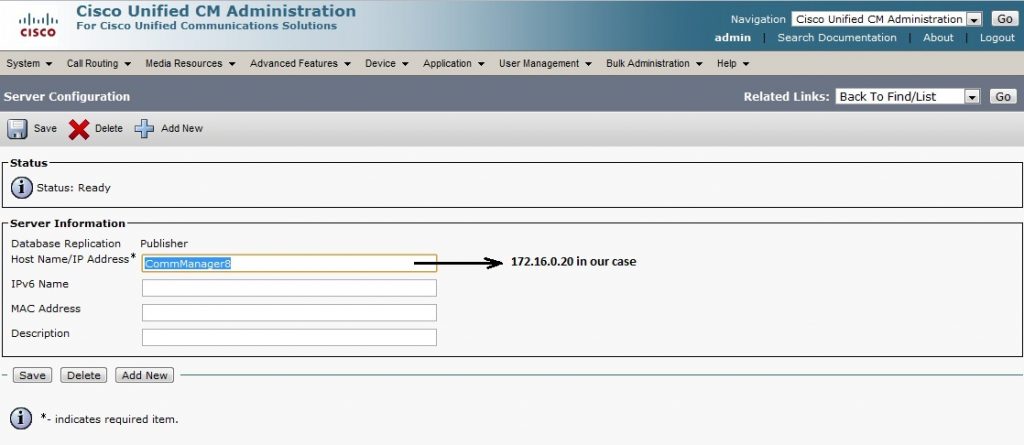Click the bottom Save button

click(32, 375)
